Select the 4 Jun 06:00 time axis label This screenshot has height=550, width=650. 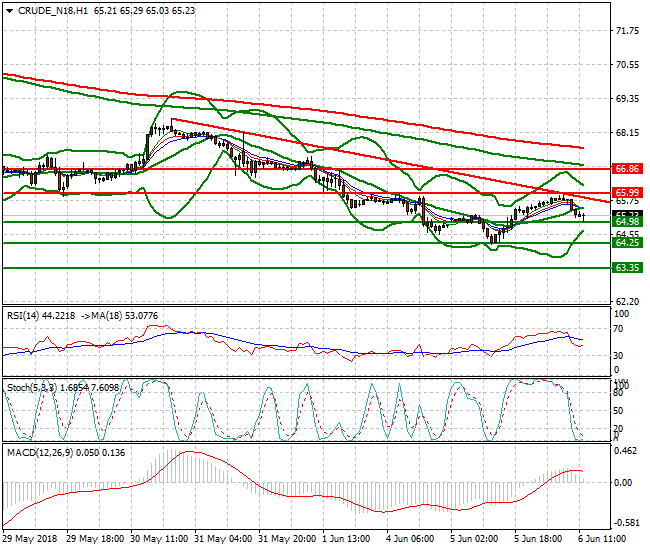coord(410,539)
